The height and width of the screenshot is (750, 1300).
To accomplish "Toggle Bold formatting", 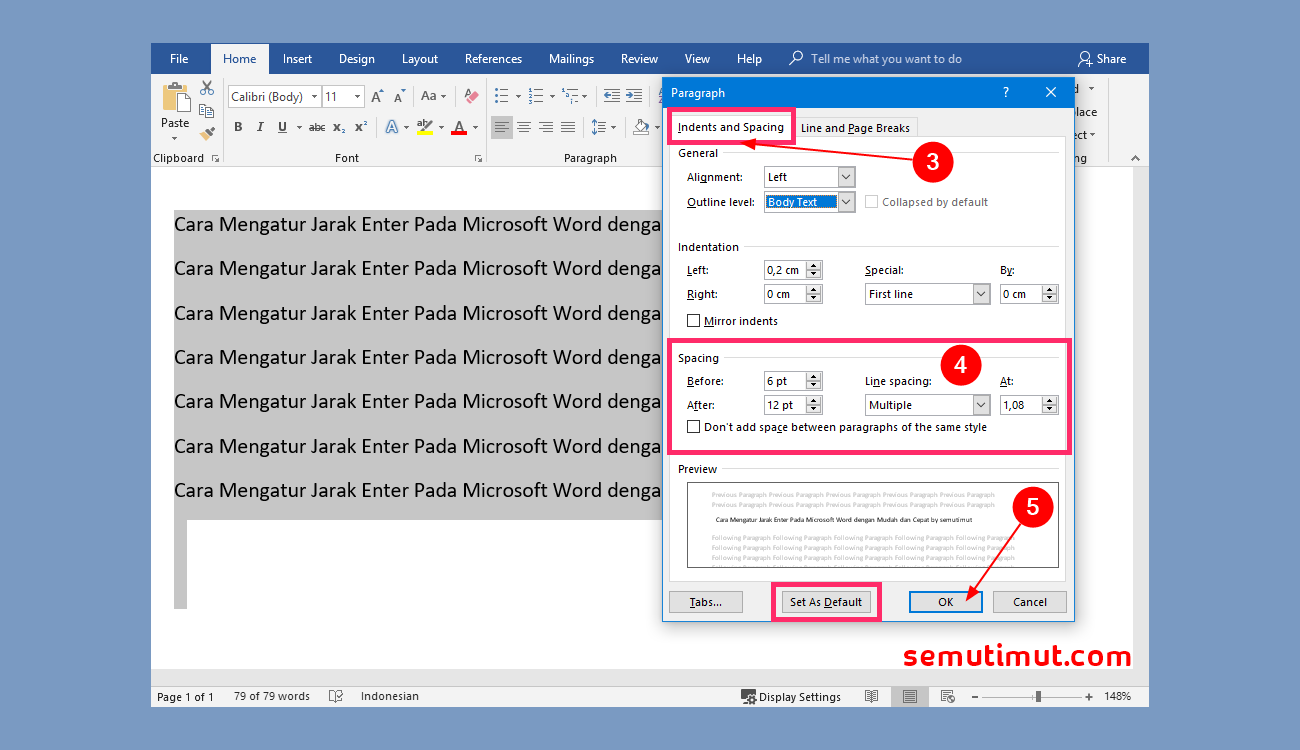I will tap(238, 127).
